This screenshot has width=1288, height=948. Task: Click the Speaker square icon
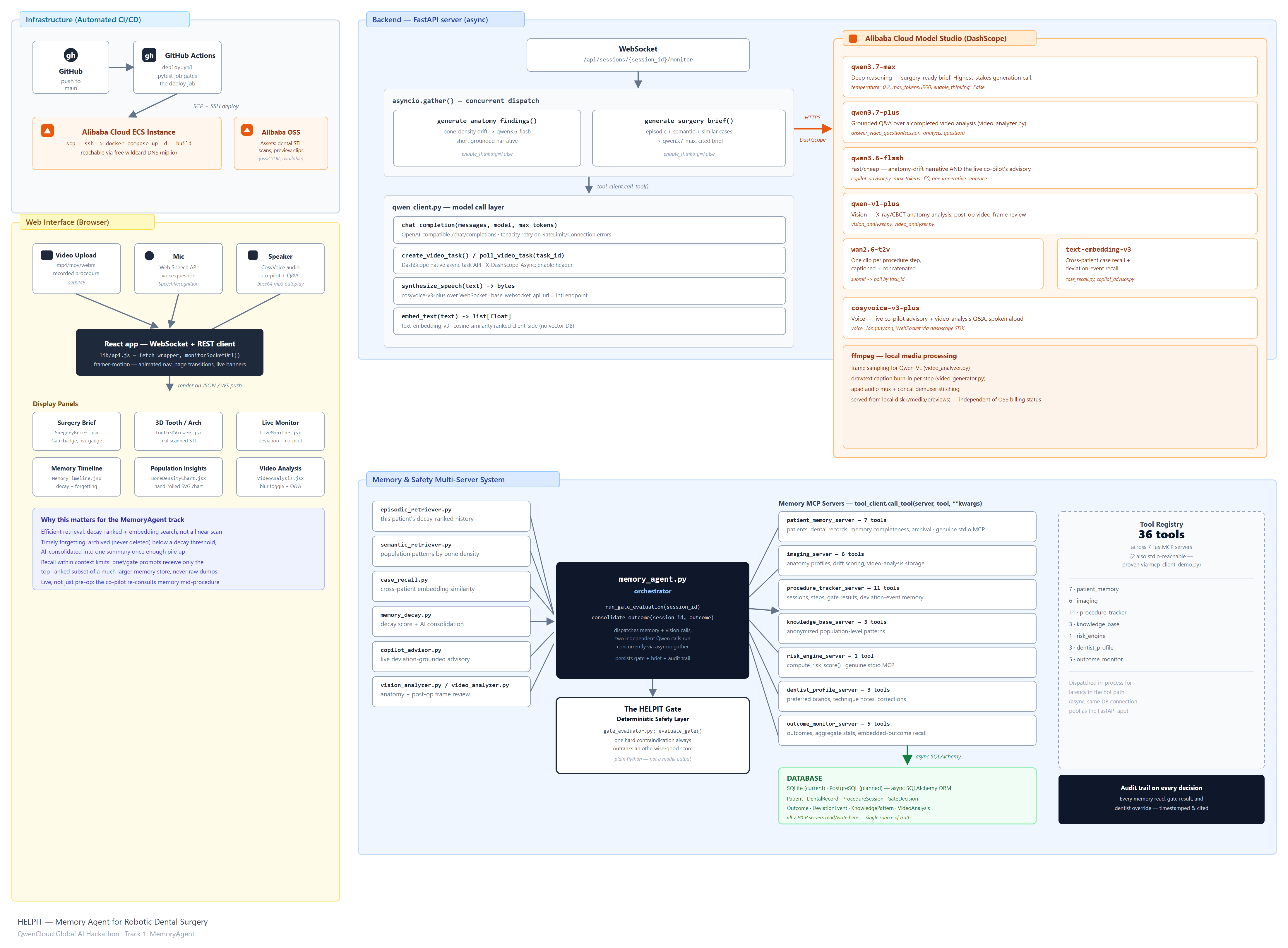[253, 255]
